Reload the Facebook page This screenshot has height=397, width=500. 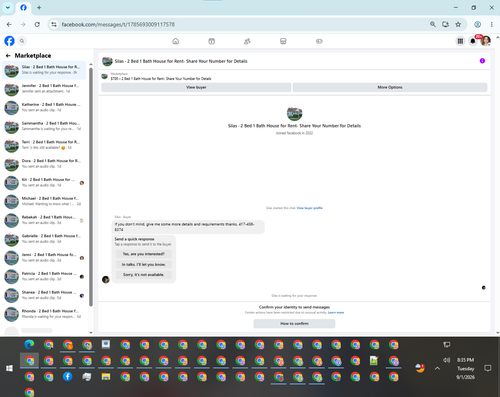[37, 24]
